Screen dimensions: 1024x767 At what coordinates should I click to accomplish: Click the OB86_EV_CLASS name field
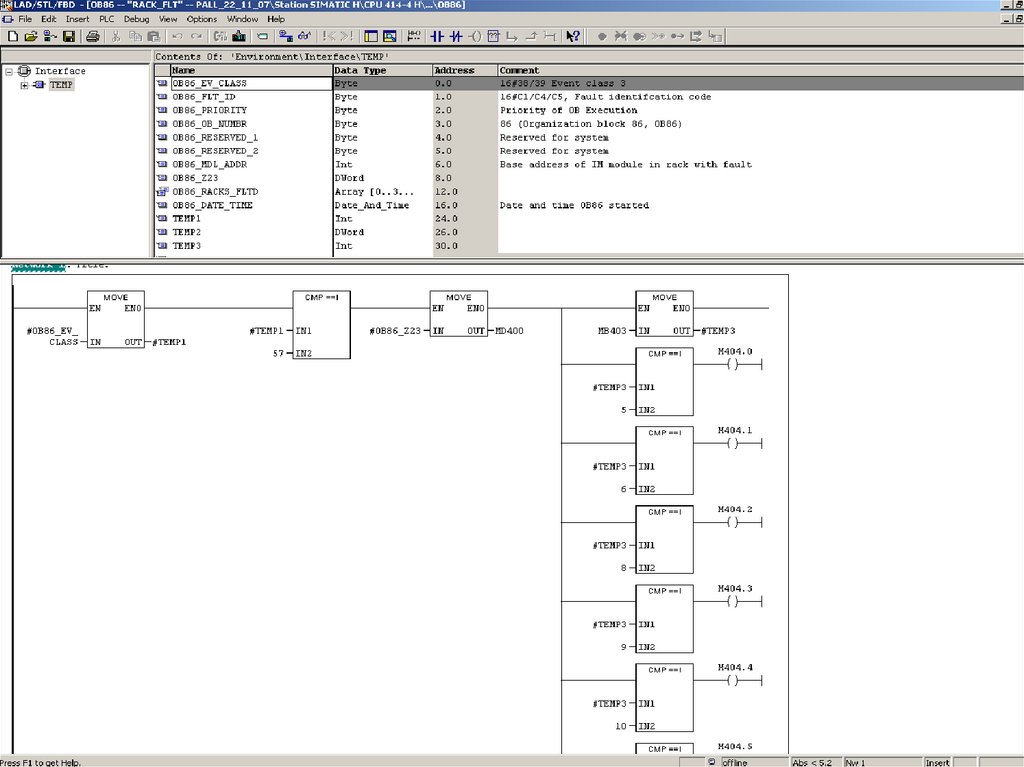[x=251, y=84]
